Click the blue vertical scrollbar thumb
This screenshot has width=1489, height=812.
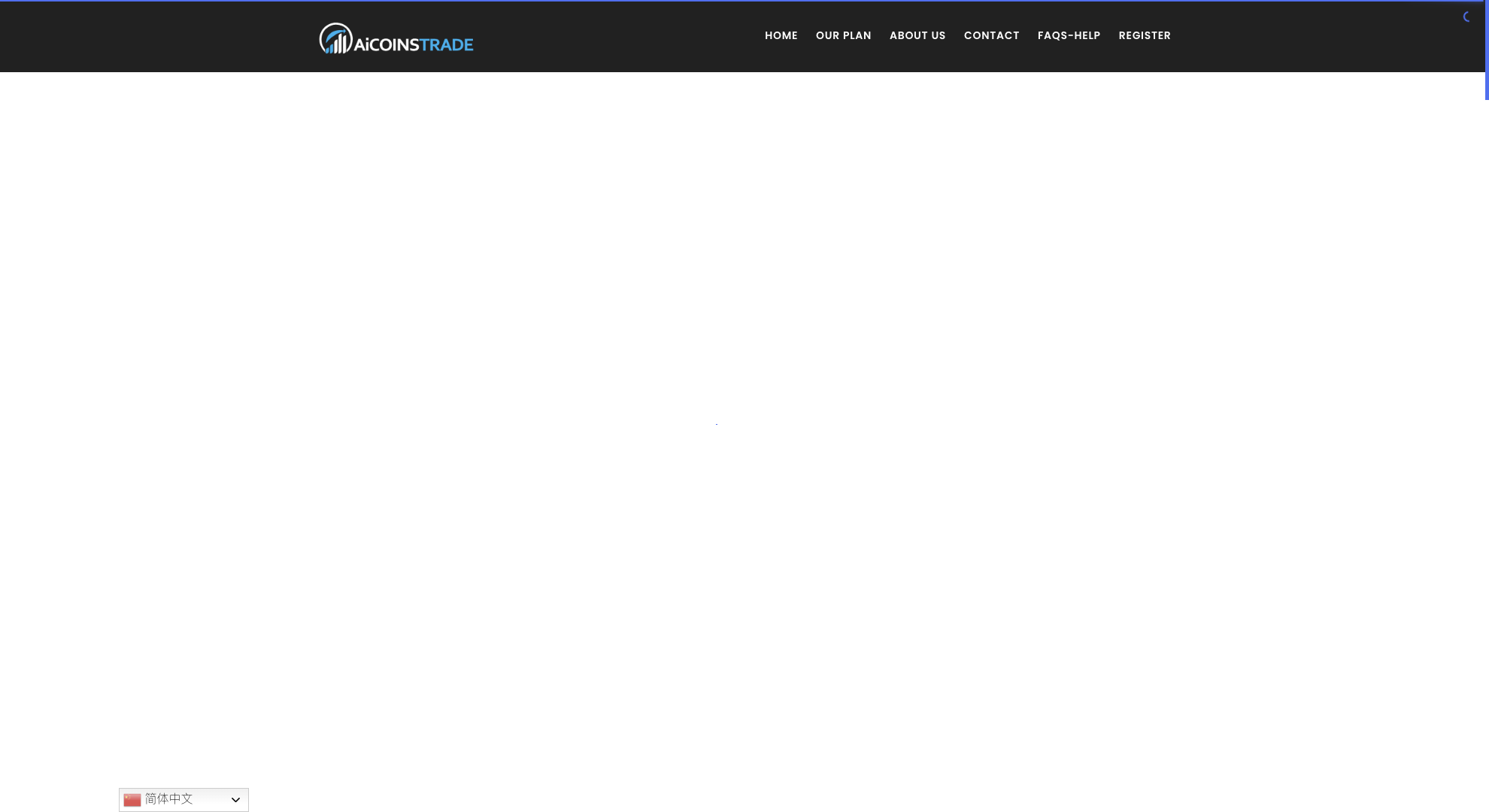(1487, 50)
